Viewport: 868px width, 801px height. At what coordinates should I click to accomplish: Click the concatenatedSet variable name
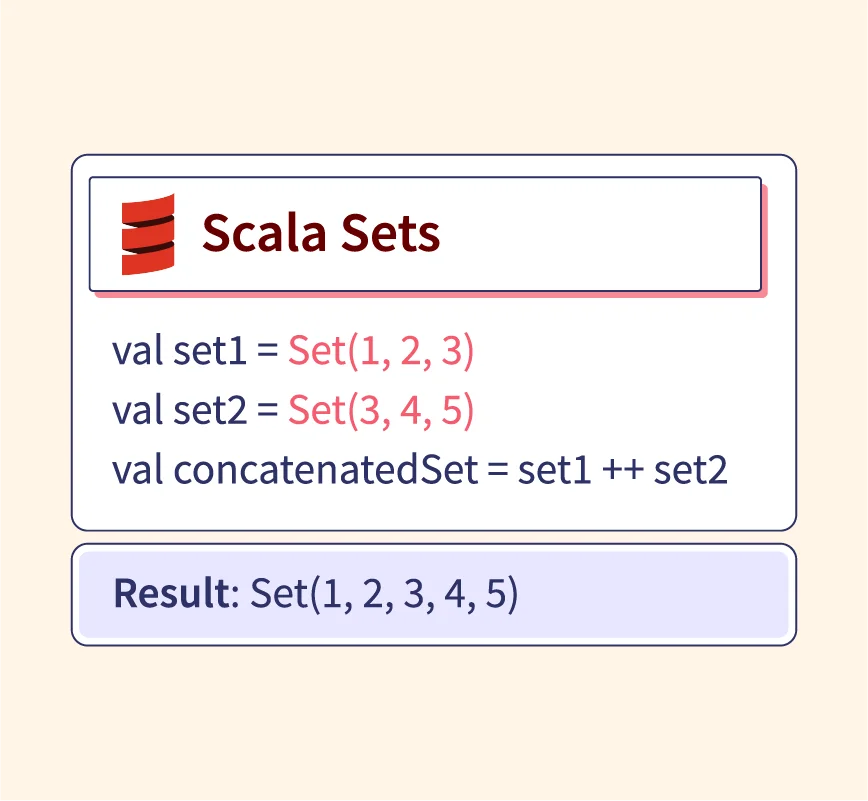click(x=326, y=470)
